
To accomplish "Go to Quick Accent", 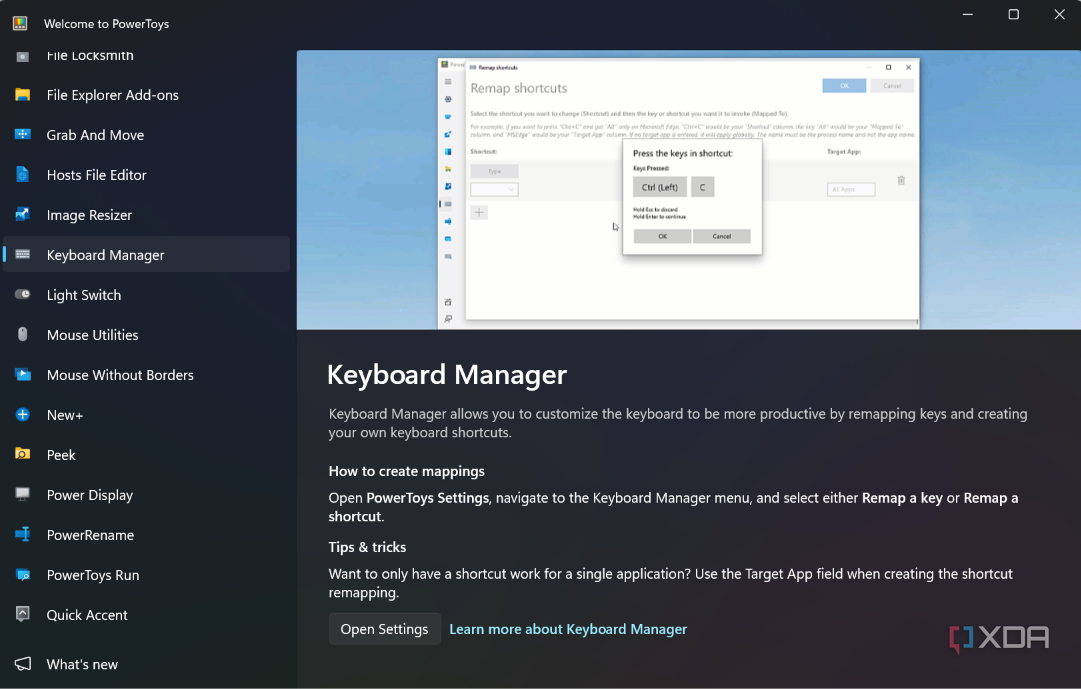I will [146, 615].
